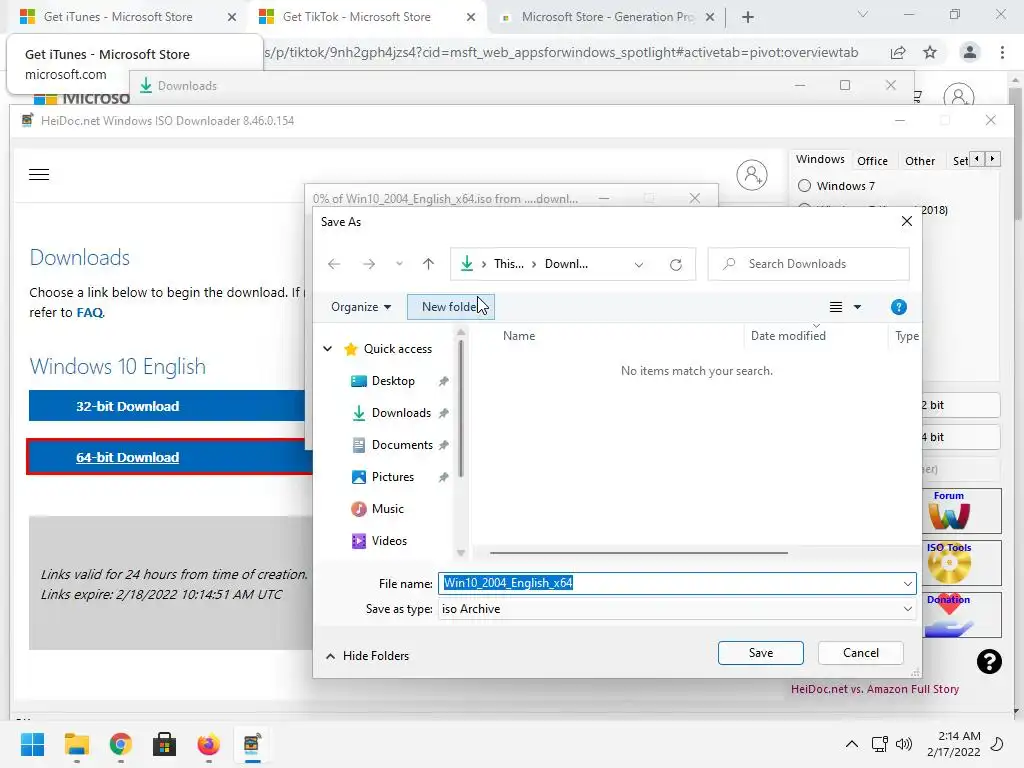Screen dimensions: 1024x768
Task: Go up one folder level in Save As
Action: pos(428,264)
